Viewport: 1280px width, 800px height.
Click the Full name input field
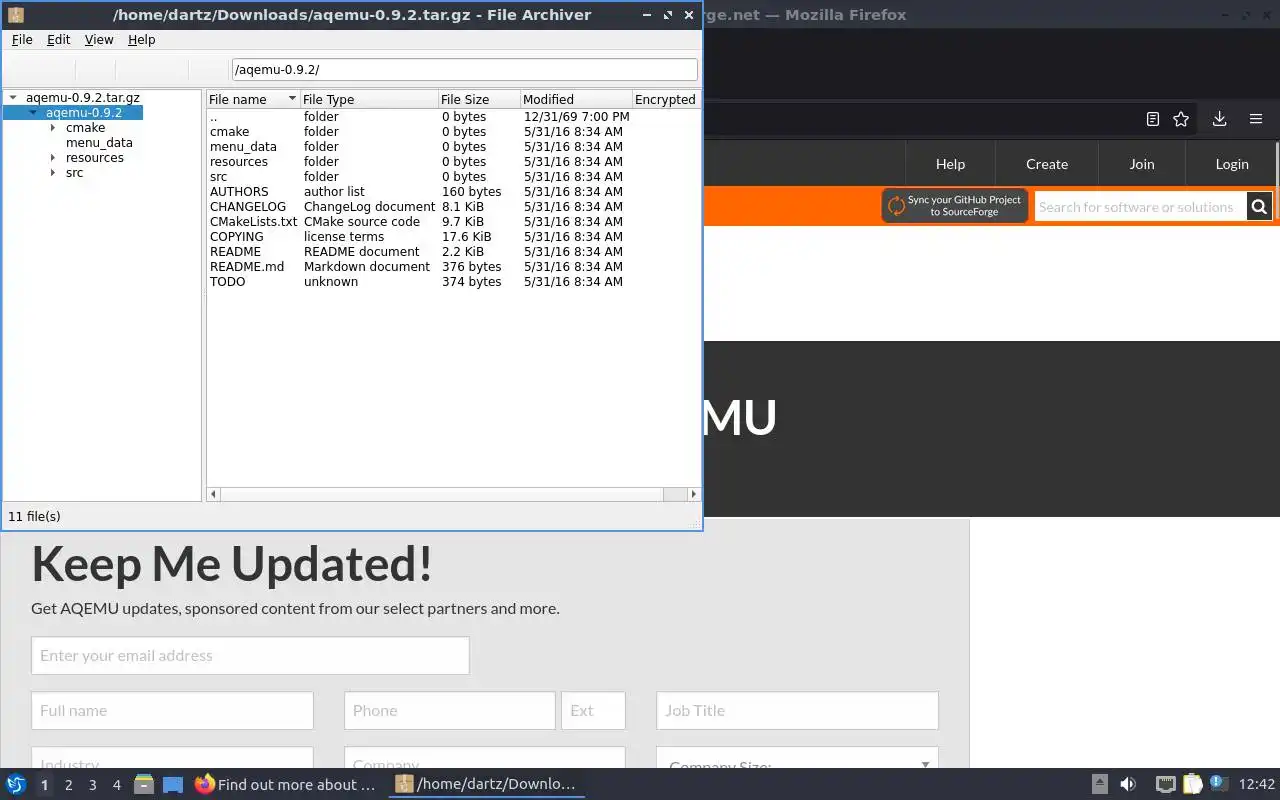[172, 710]
